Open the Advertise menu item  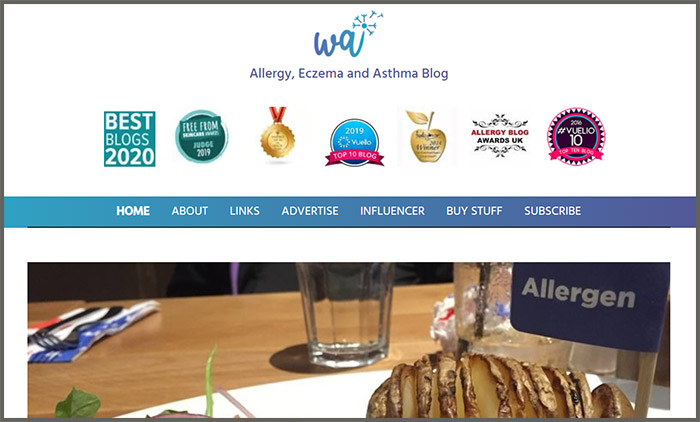point(310,211)
